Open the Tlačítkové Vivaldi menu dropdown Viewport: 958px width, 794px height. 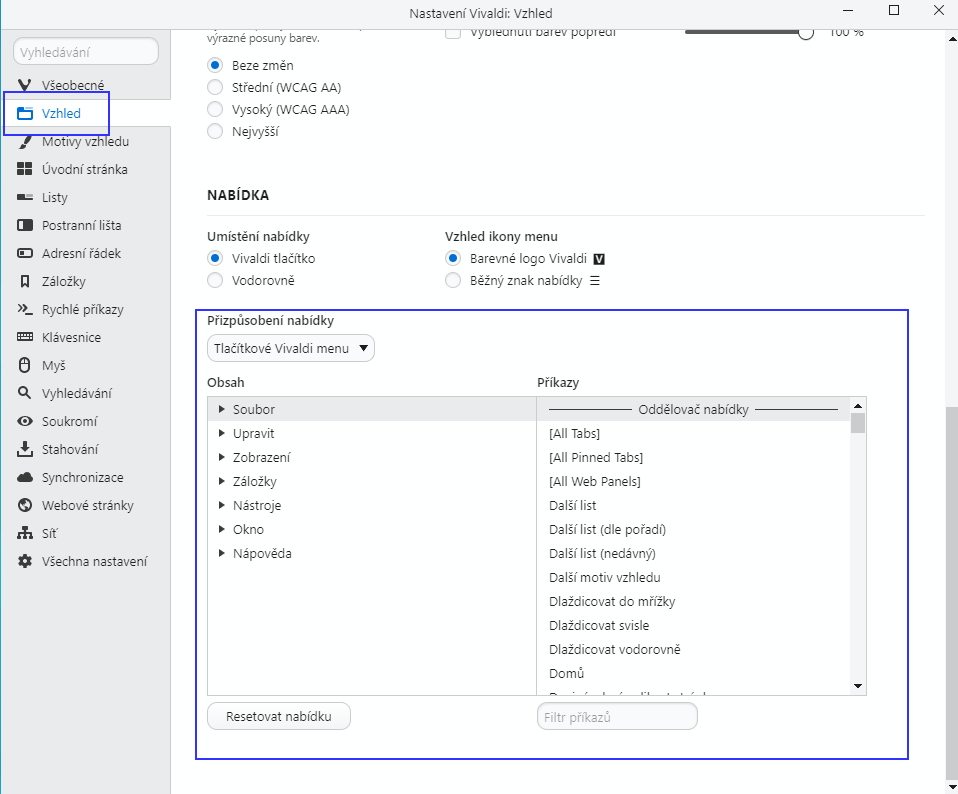point(291,348)
